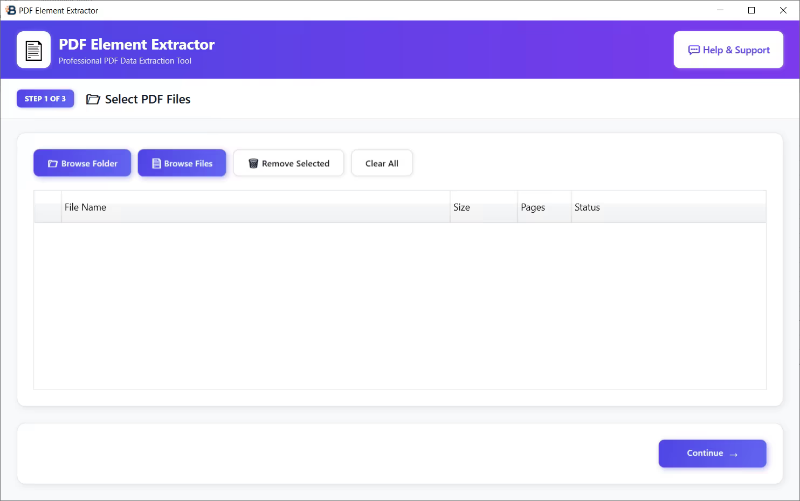Click the chat bubble icon in Help & Support
Image resolution: width=800 pixels, height=501 pixels.
pos(694,50)
